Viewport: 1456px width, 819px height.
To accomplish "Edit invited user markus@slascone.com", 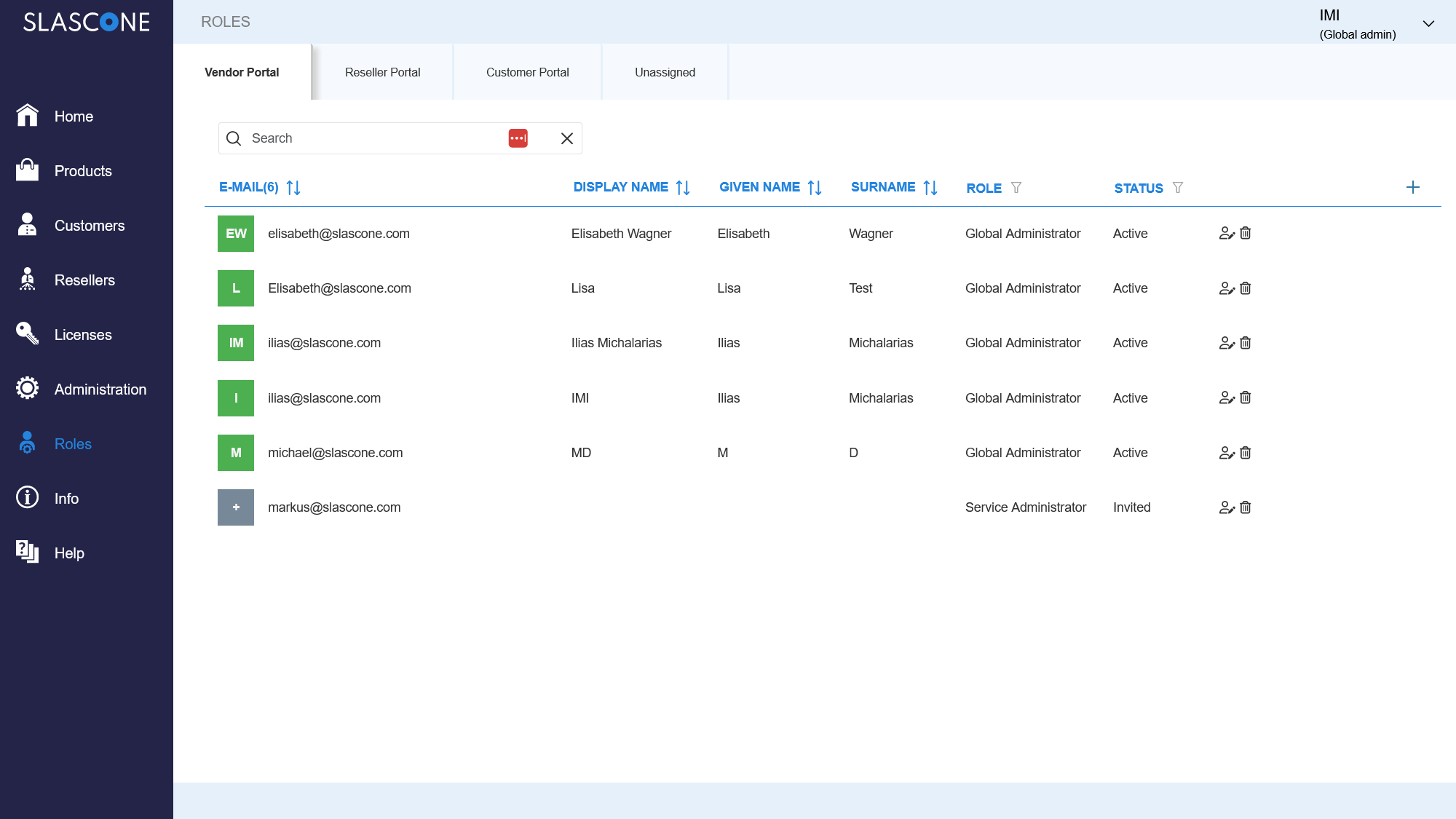I will (x=1227, y=507).
